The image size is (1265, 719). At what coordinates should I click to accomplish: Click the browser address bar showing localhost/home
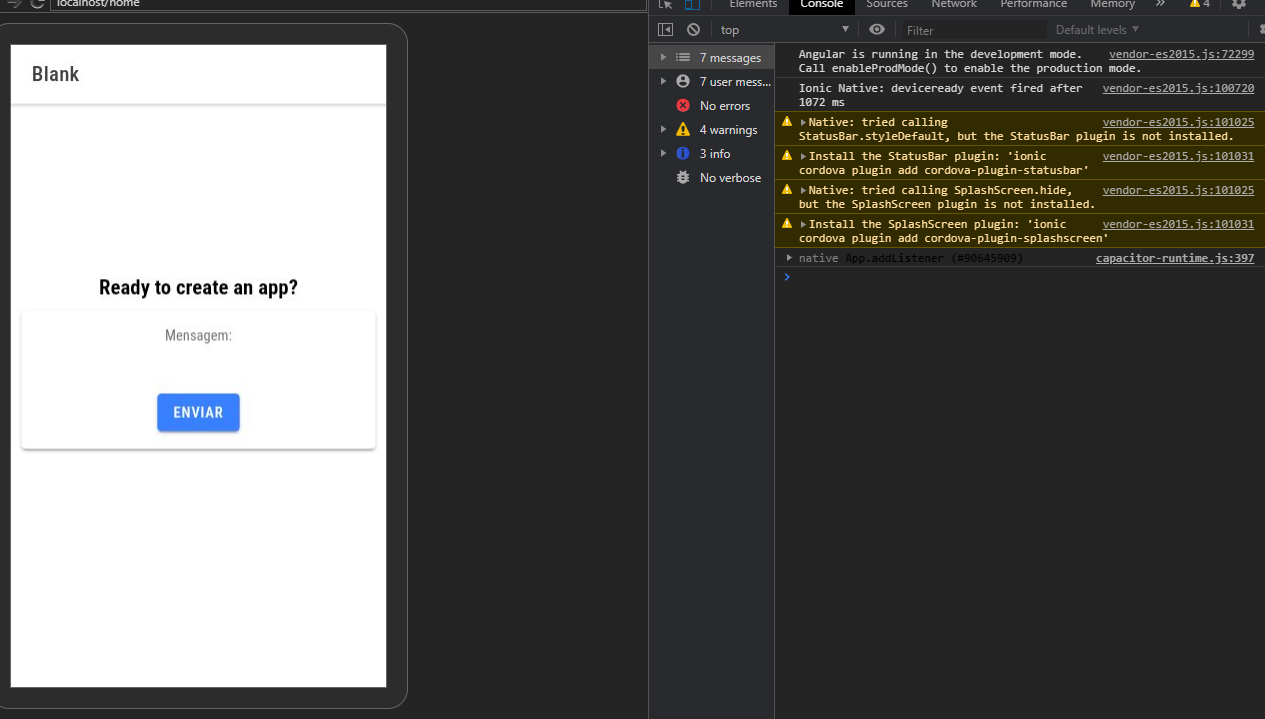point(350,4)
